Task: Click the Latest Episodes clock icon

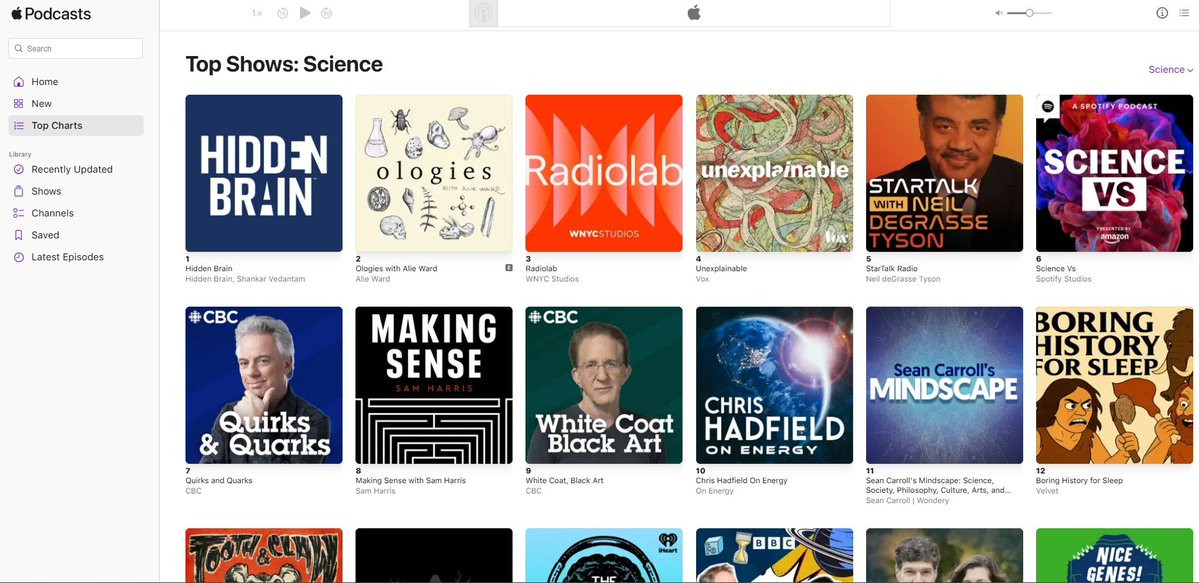Action: 18,257
